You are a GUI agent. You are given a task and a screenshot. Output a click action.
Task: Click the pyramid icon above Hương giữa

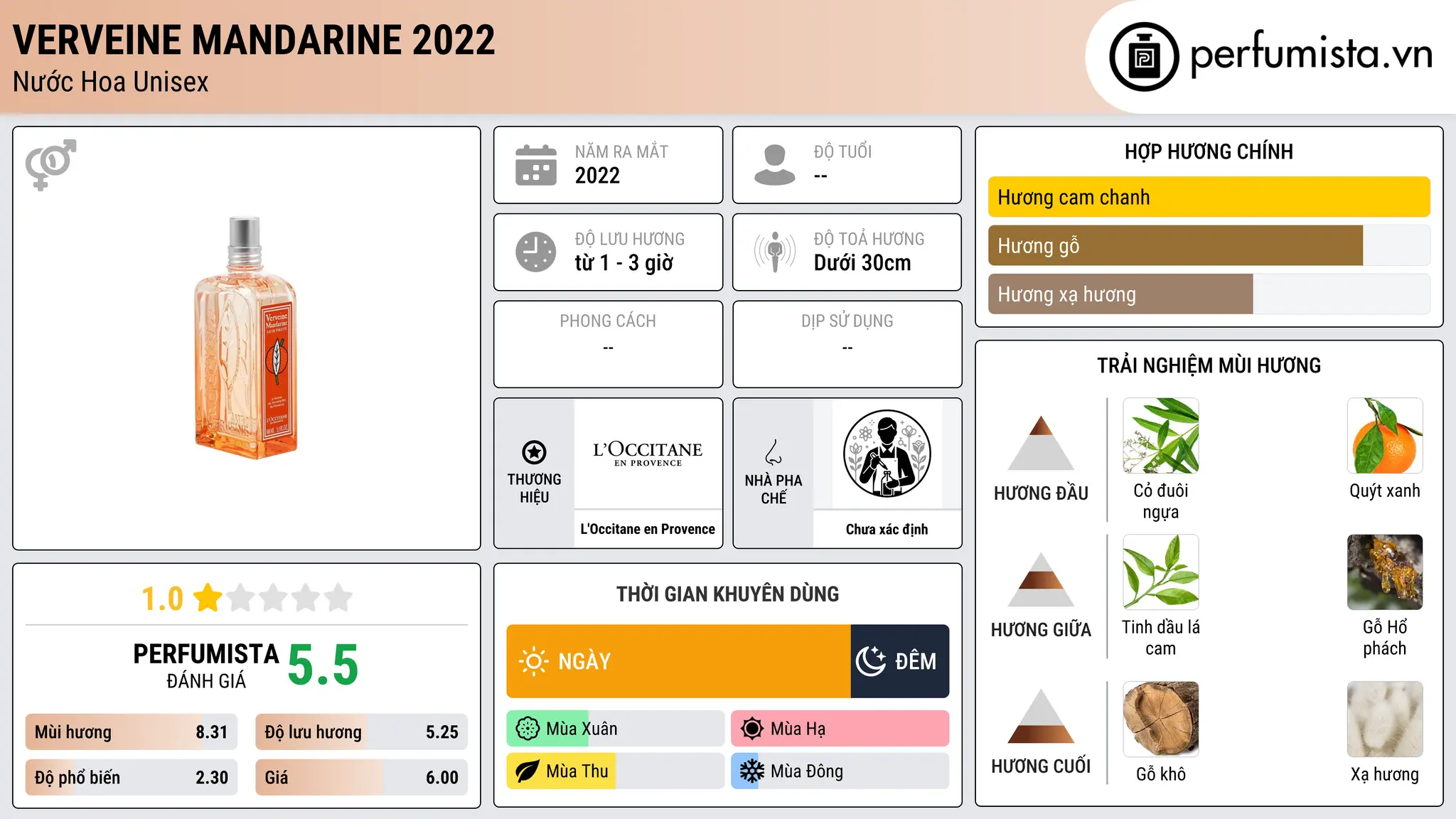pyautogui.click(x=1041, y=579)
